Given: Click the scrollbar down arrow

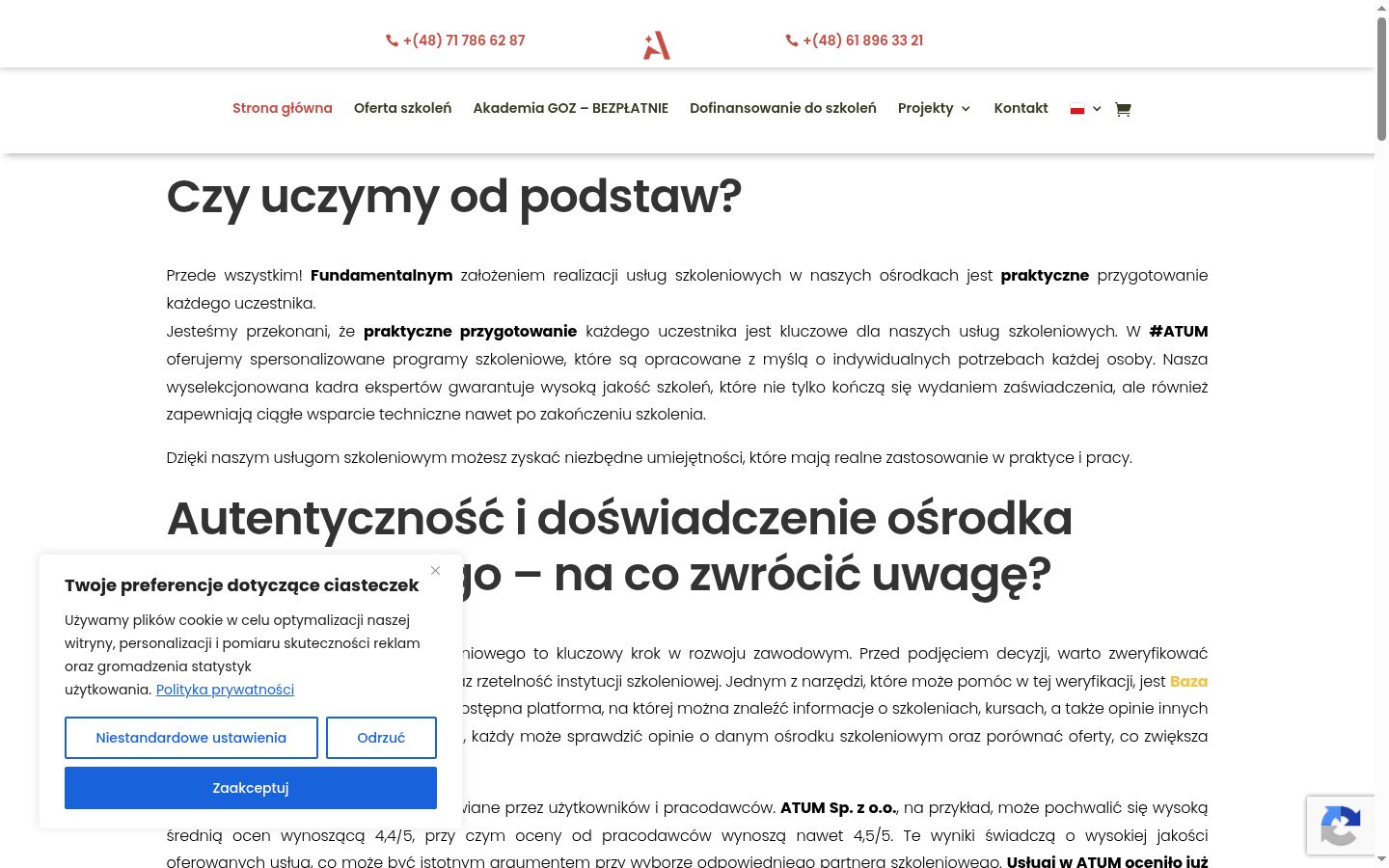Looking at the screenshot, I should 1381,859.
